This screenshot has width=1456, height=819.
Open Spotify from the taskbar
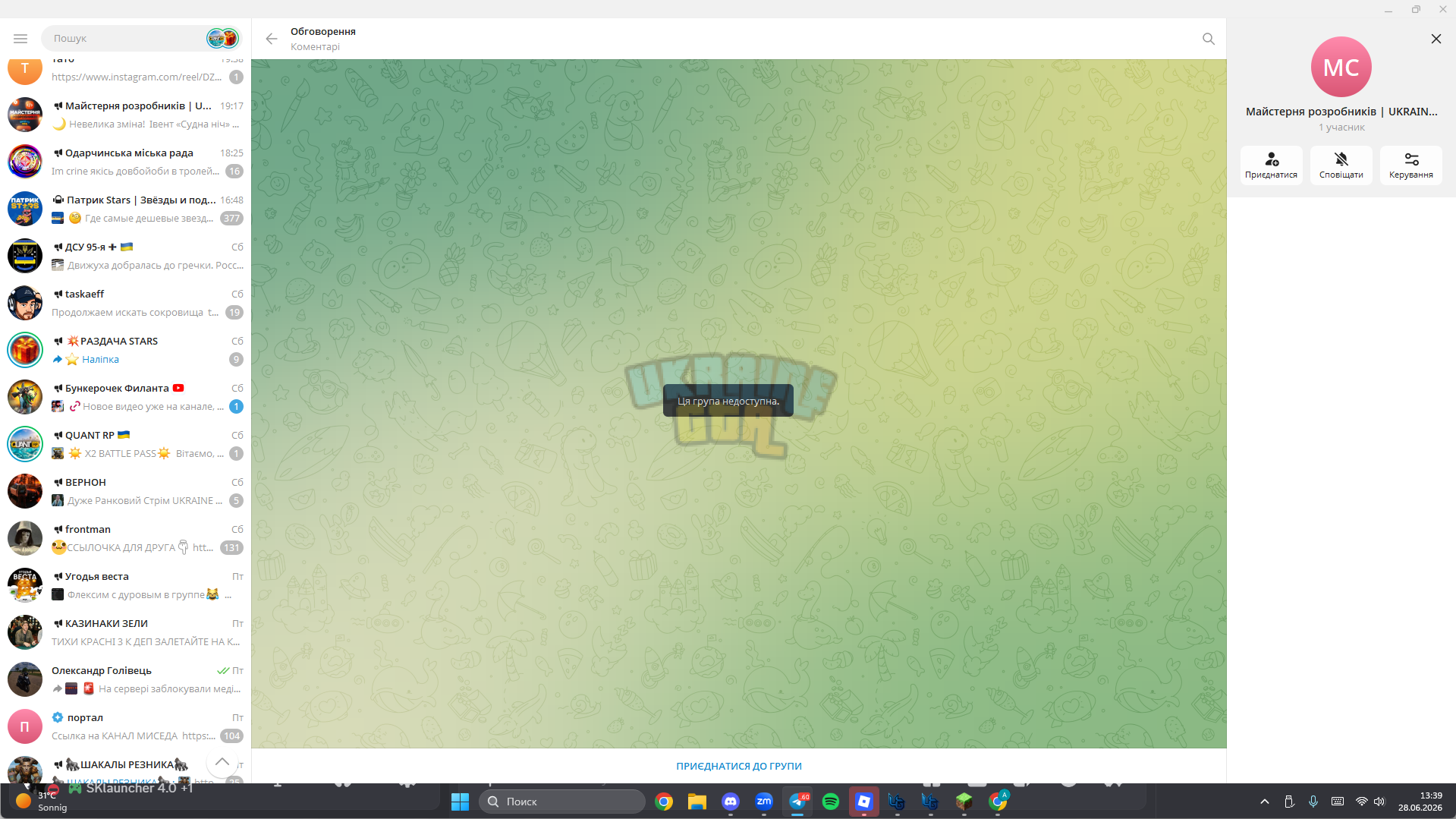pos(830,802)
